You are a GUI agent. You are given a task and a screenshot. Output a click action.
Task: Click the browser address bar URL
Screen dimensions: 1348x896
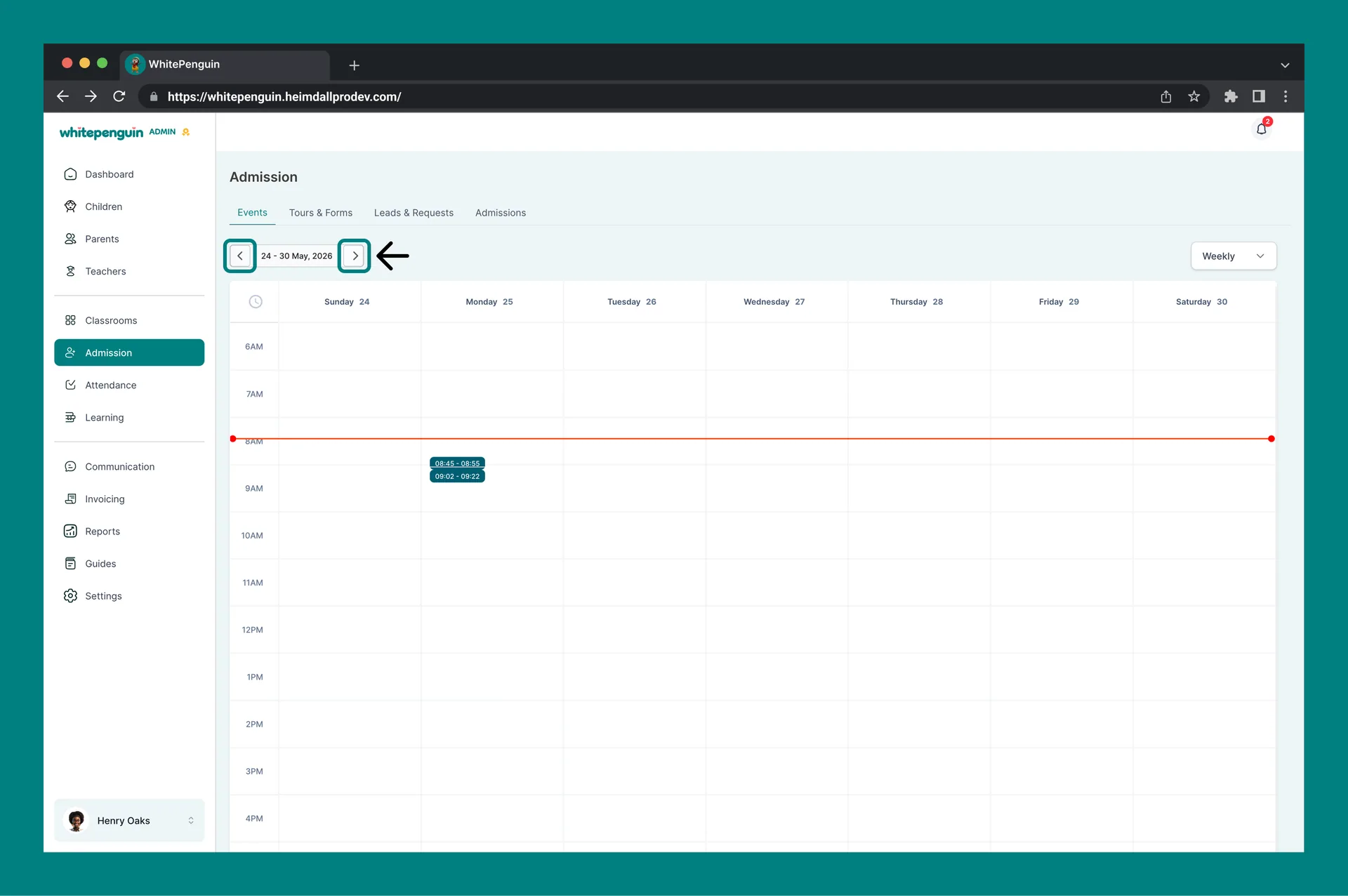pos(284,97)
